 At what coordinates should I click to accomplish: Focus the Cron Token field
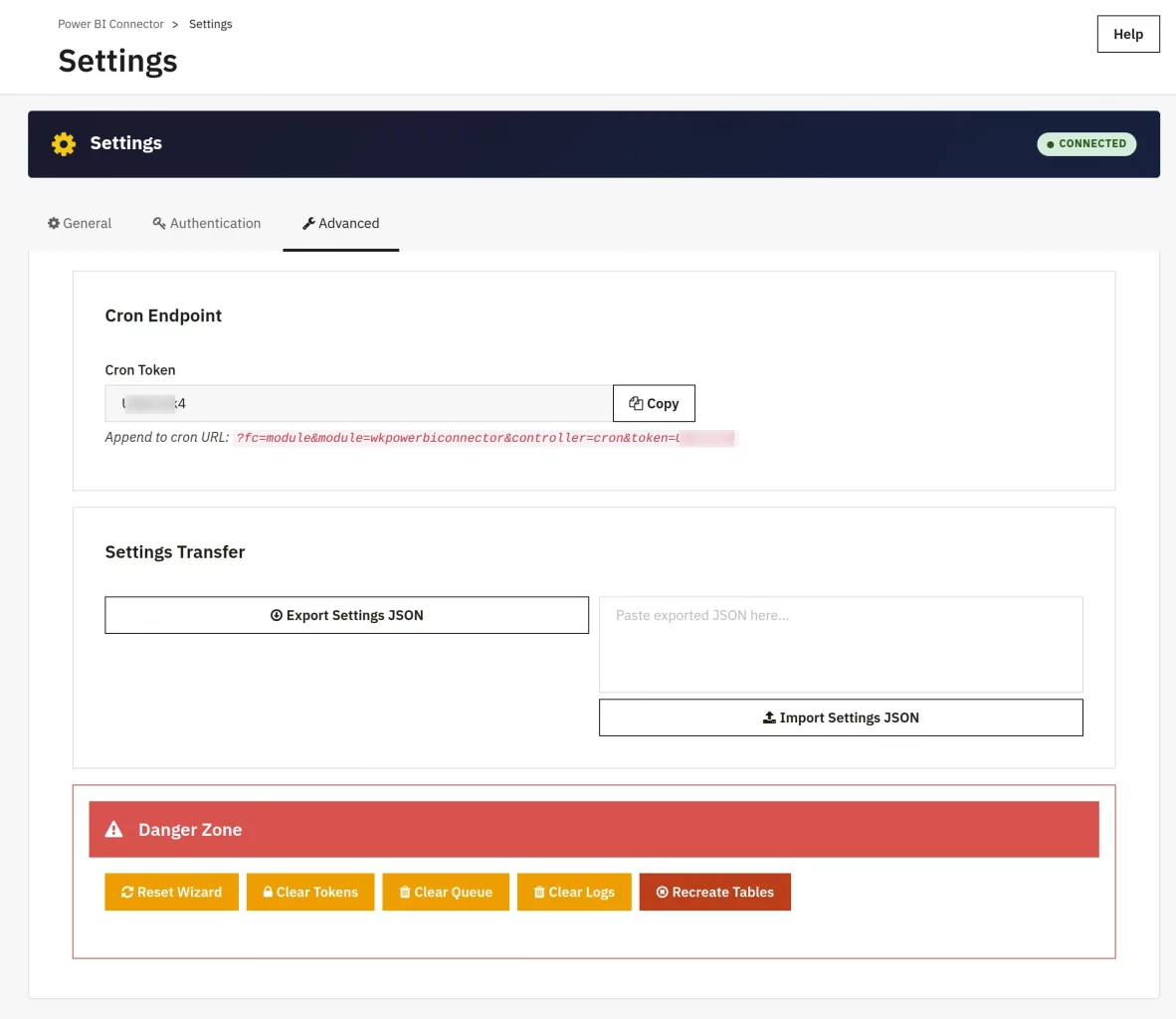358,403
